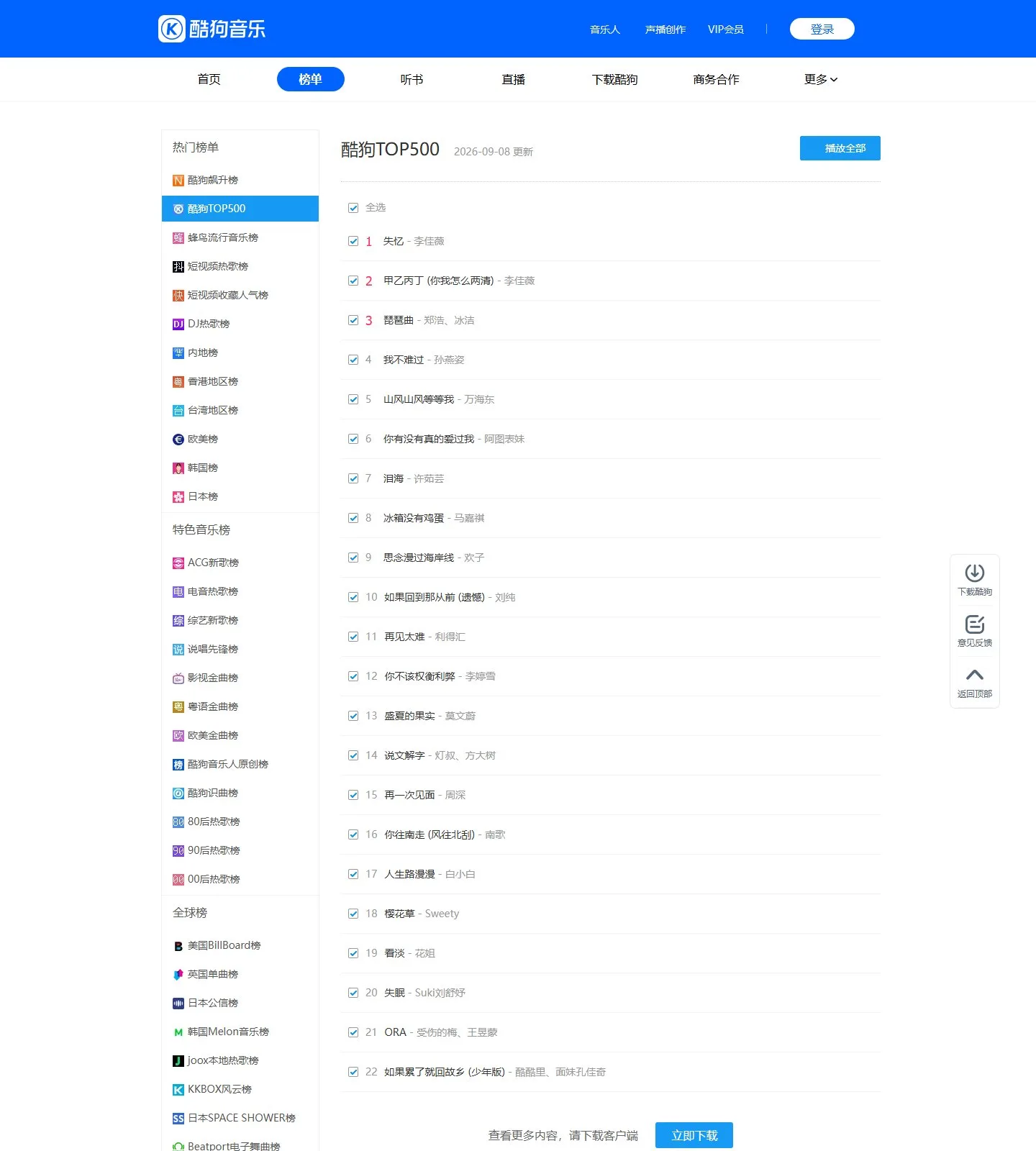1036x1151 pixels.
Task: Click the 电音热歌榜 icon
Action: tap(178, 592)
